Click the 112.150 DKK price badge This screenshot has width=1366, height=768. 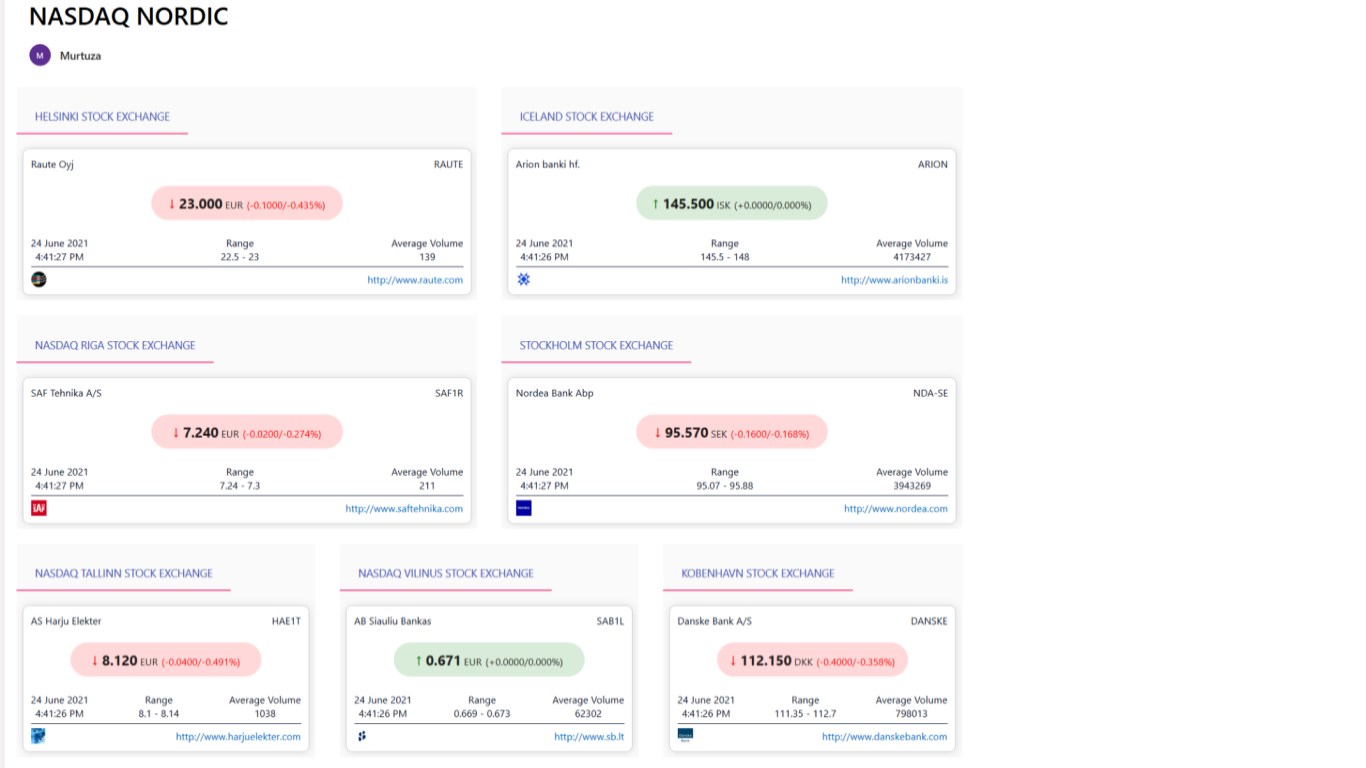click(813, 660)
